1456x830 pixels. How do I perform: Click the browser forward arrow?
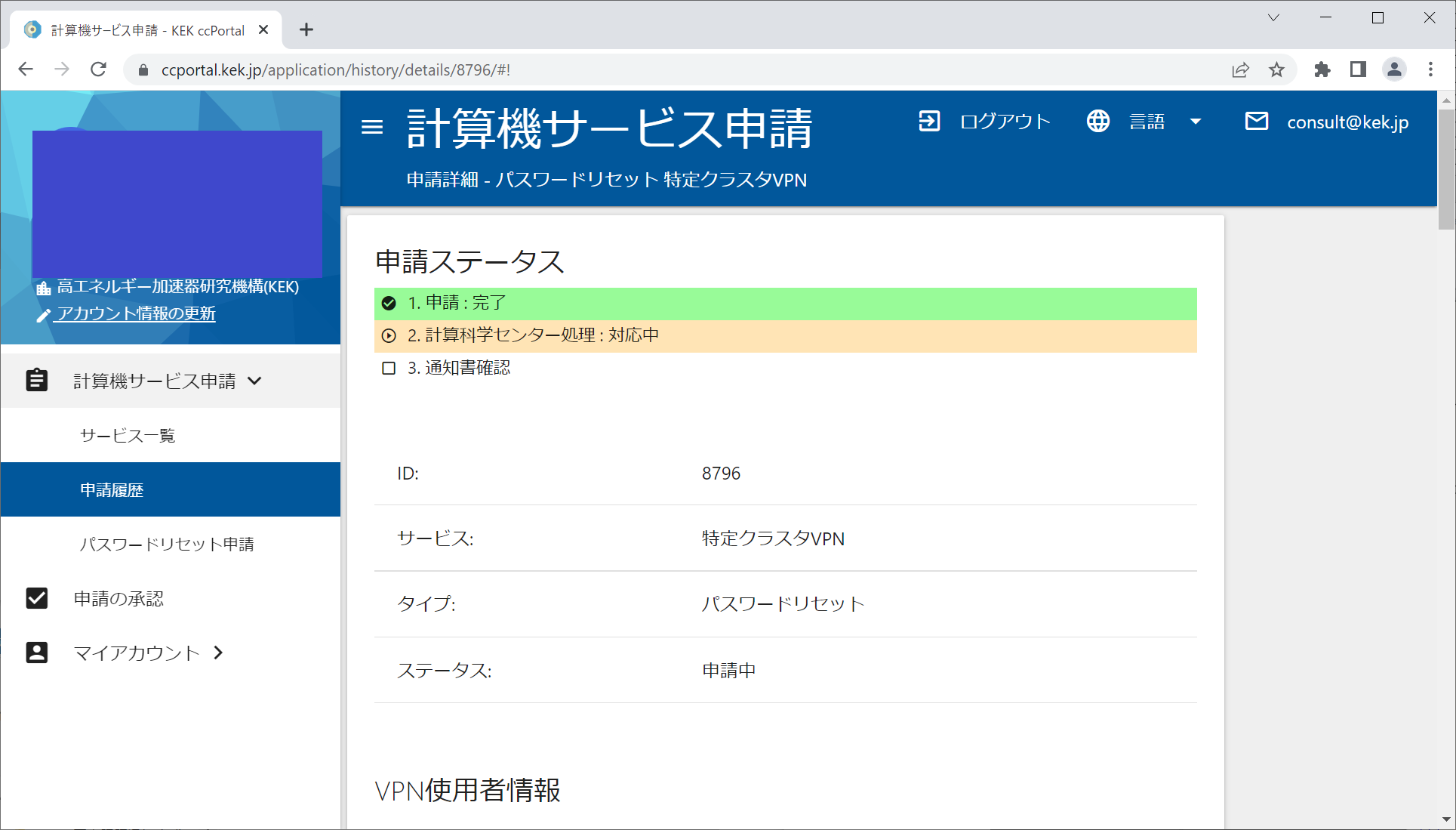point(62,69)
